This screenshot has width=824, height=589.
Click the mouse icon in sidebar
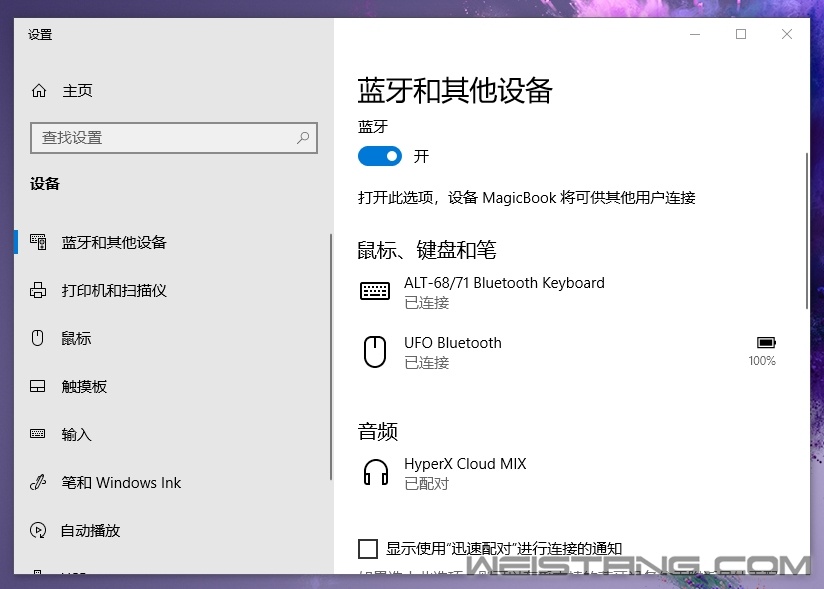[x=37, y=338]
